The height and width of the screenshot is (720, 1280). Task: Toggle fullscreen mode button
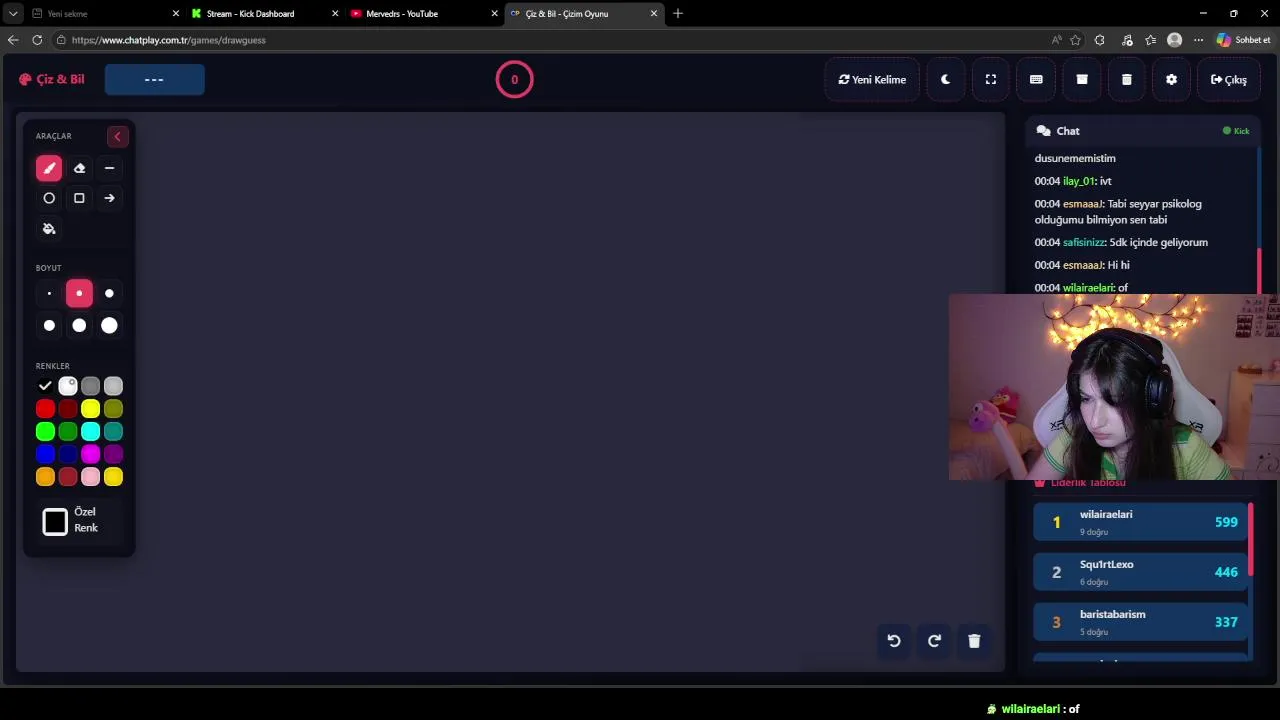pyautogui.click(x=991, y=80)
